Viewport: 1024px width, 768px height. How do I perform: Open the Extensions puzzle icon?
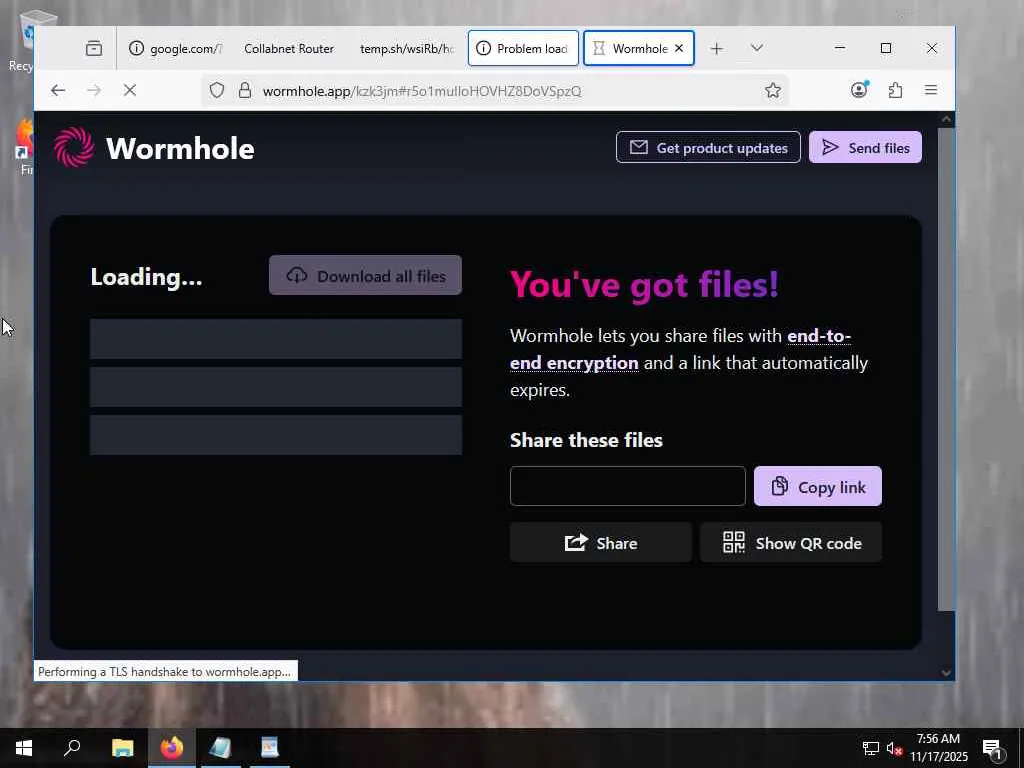pyautogui.click(x=895, y=90)
